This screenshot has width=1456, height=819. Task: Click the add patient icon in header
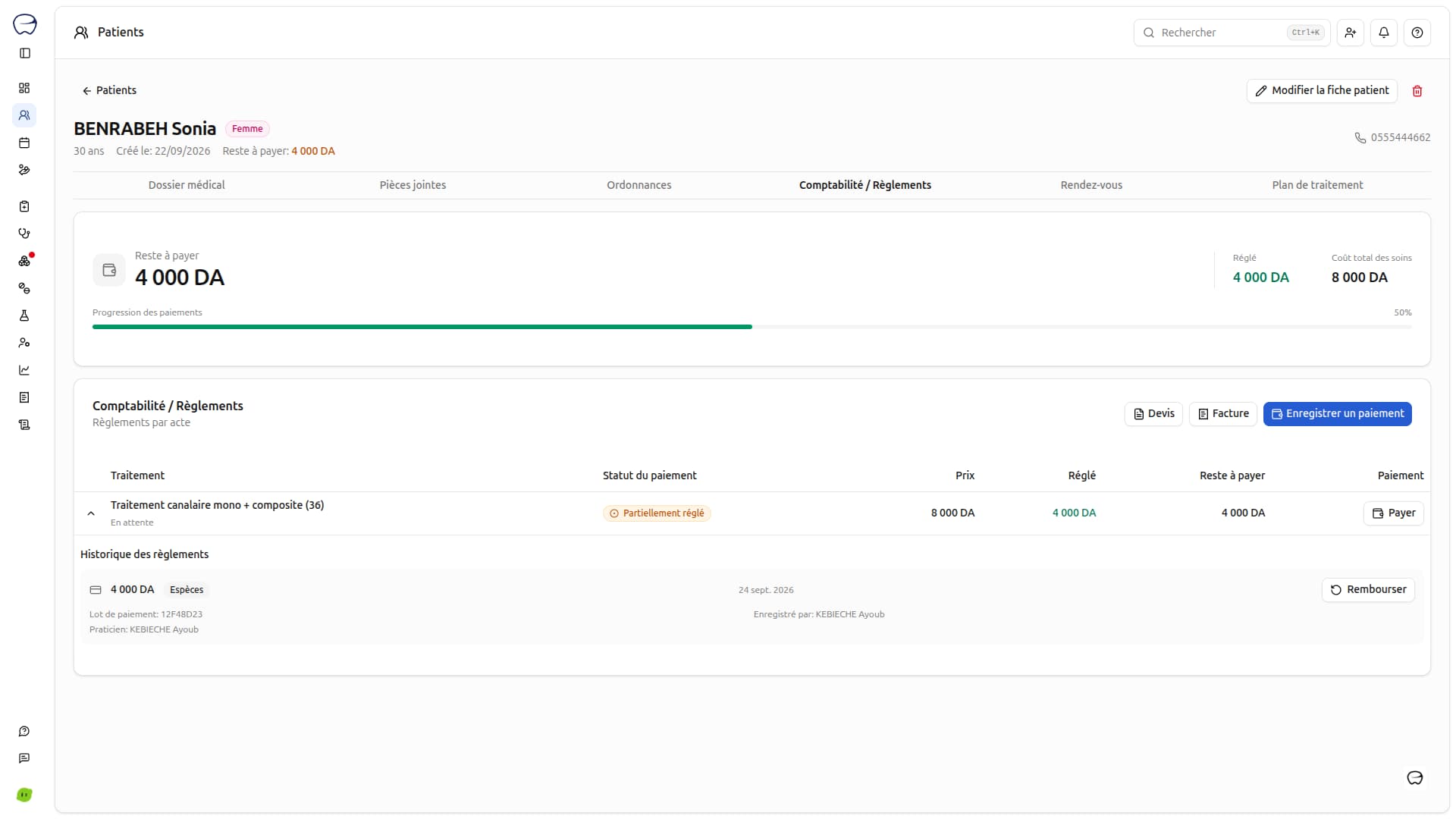coord(1351,33)
